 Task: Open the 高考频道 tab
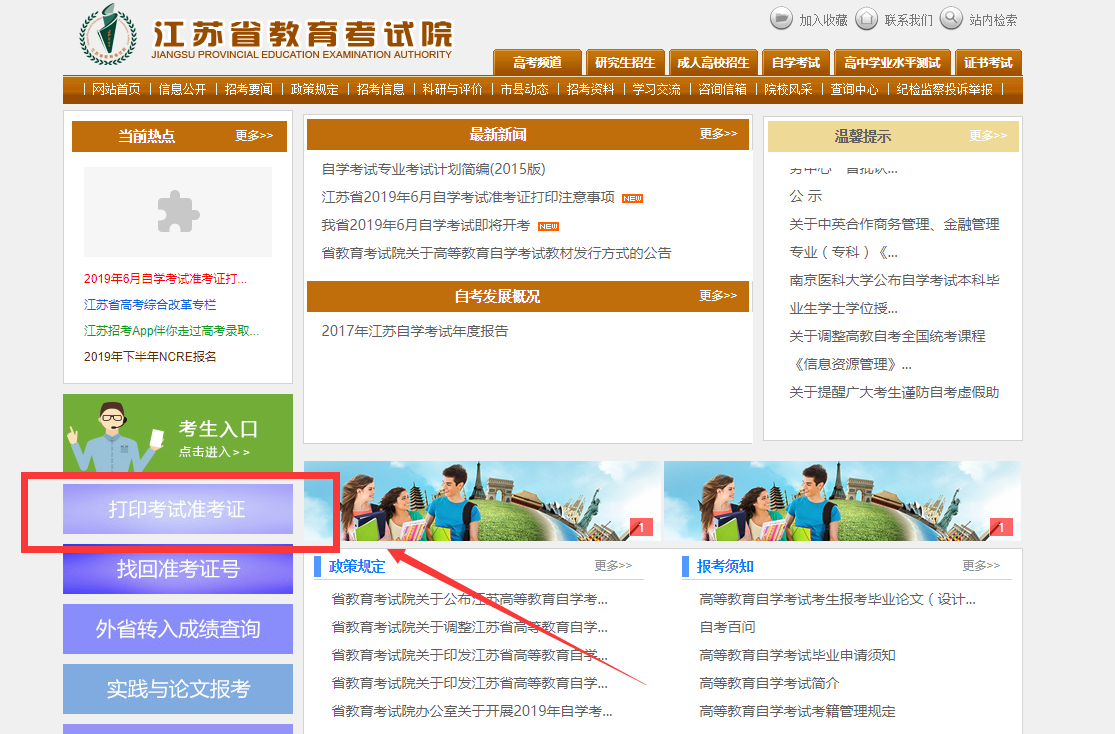pyautogui.click(x=536, y=62)
